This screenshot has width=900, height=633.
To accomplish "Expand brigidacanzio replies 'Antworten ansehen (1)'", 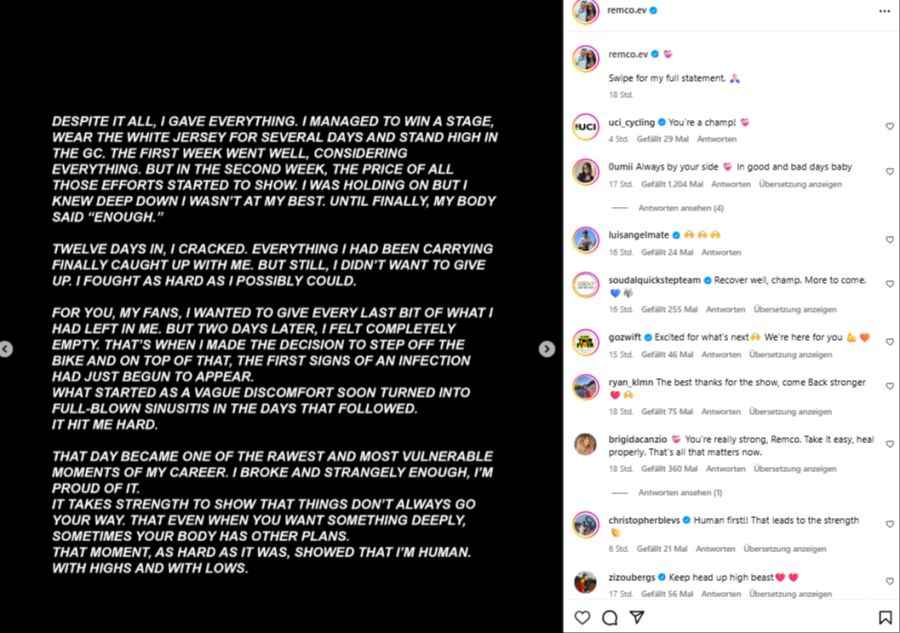I will click(680, 492).
